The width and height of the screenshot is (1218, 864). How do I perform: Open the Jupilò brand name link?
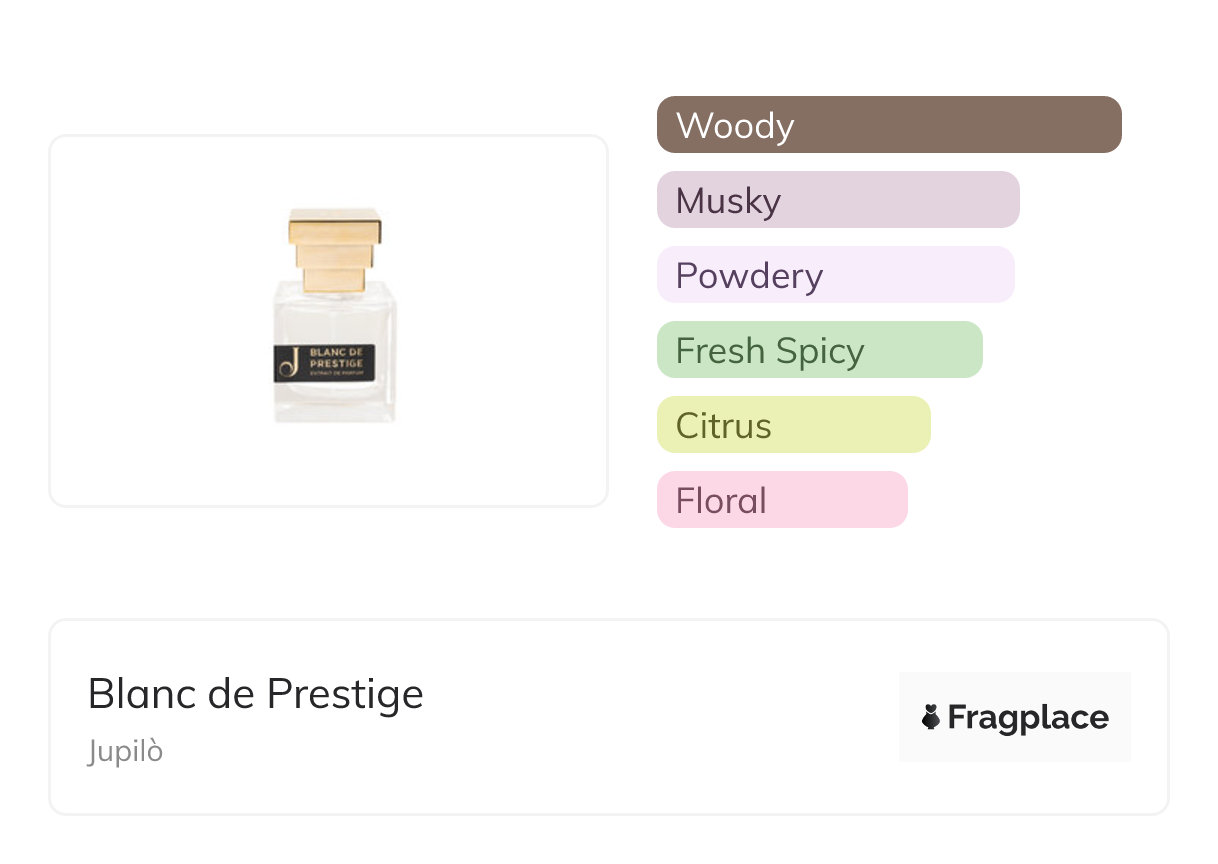[x=125, y=751]
